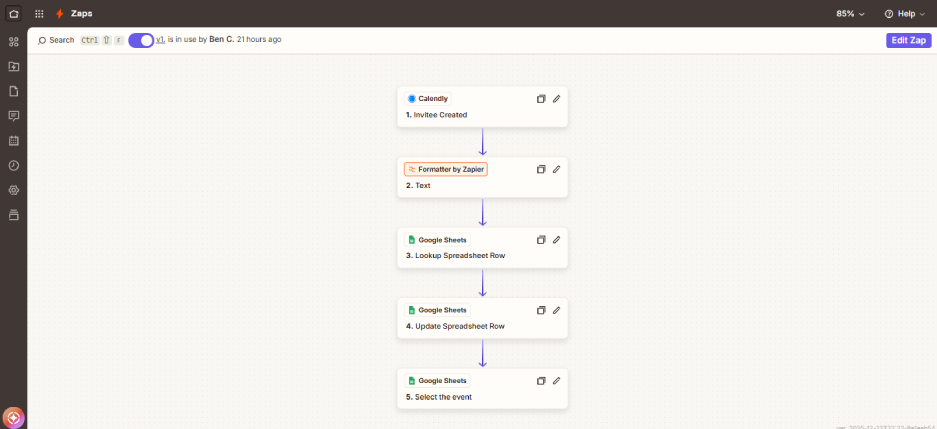Click the home icon in top-left corner
This screenshot has width=937, height=429.
point(13,14)
